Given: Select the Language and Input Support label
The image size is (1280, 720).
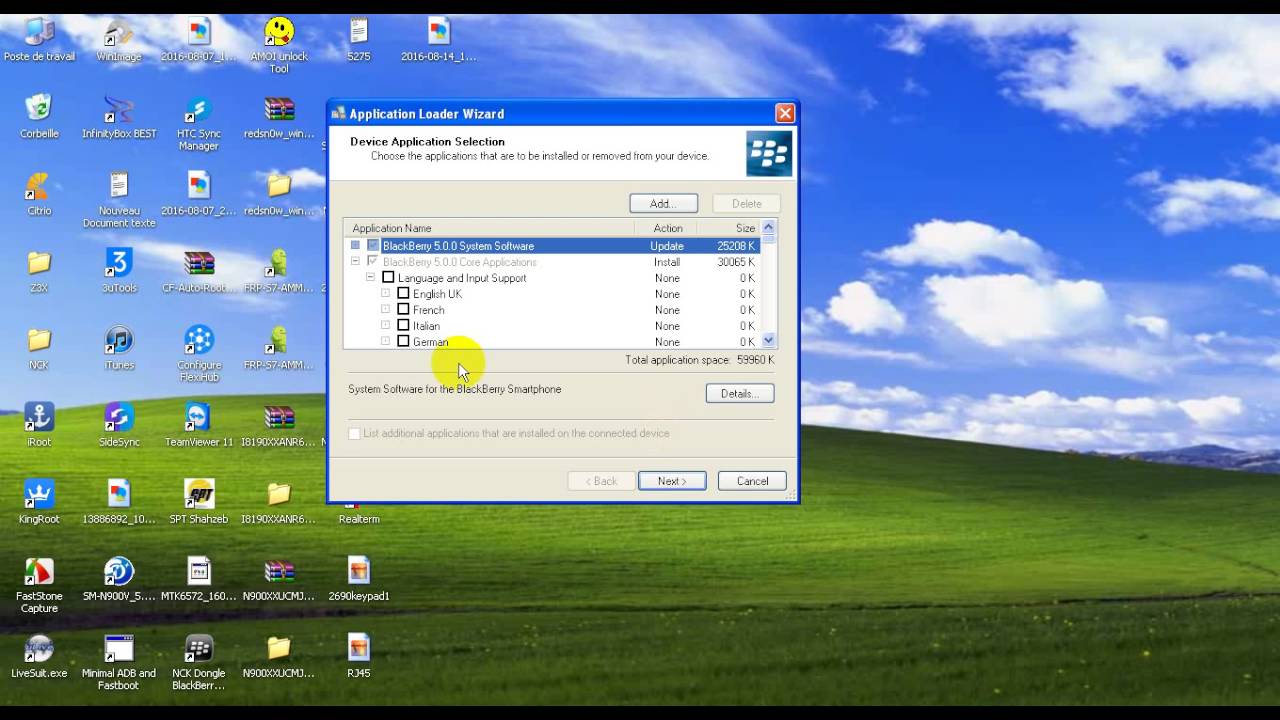Looking at the screenshot, I should [x=462, y=278].
